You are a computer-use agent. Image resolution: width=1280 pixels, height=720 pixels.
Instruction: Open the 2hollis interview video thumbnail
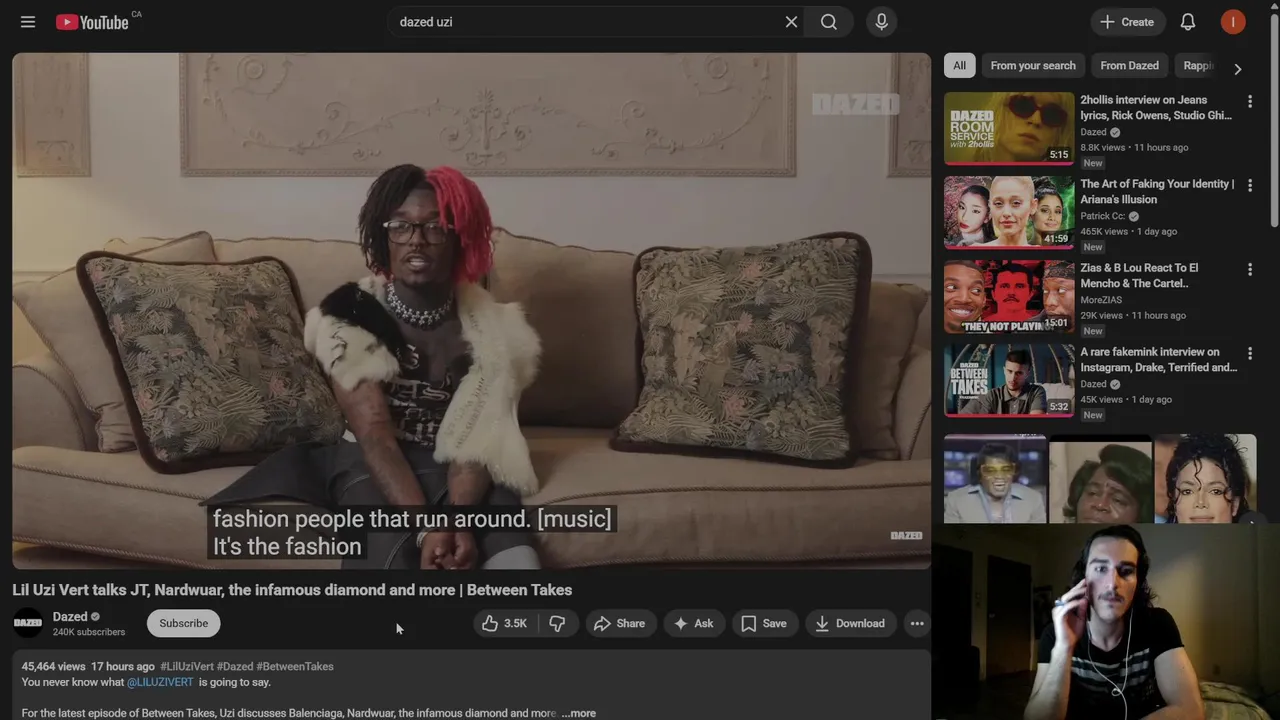1009,128
